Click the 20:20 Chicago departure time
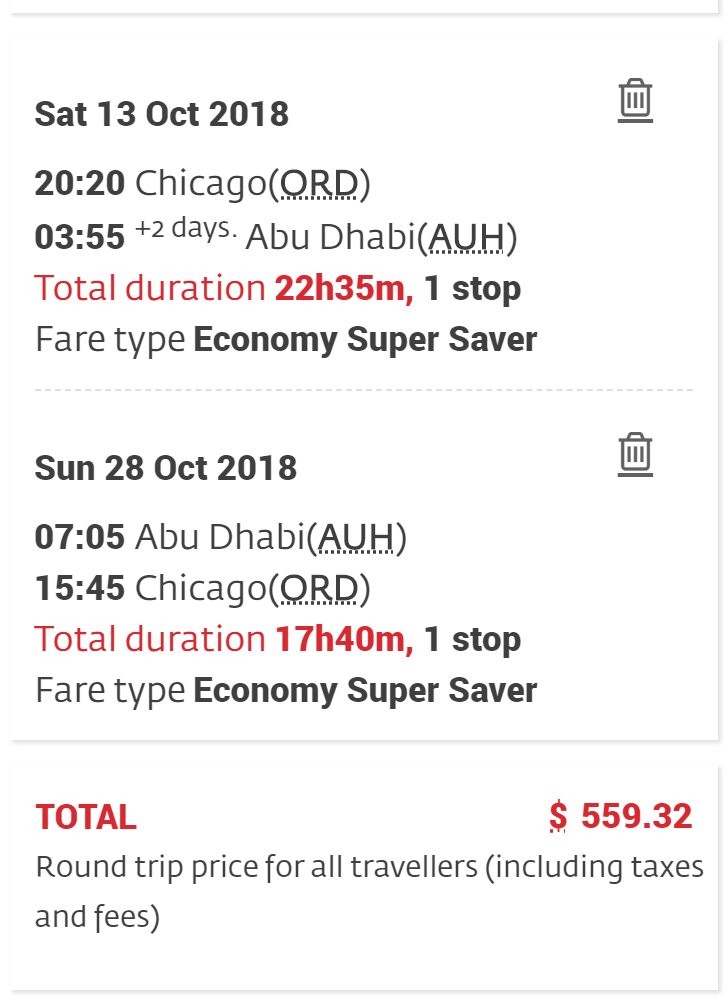 tap(80, 184)
